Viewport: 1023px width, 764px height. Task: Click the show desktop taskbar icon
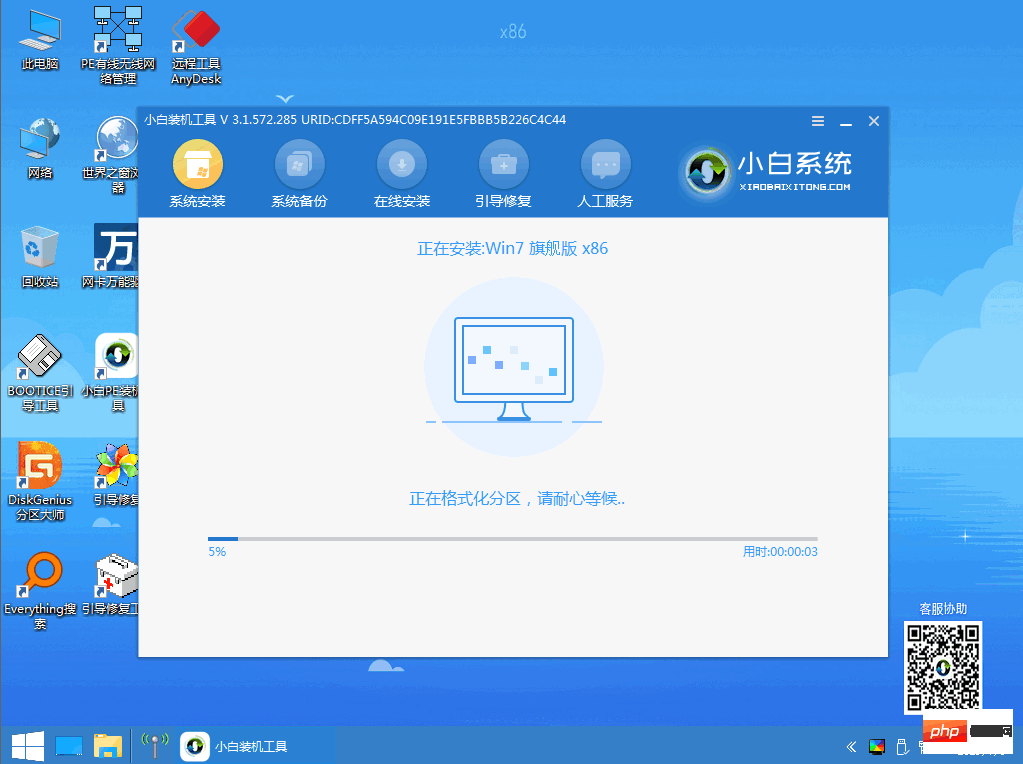click(69, 746)
